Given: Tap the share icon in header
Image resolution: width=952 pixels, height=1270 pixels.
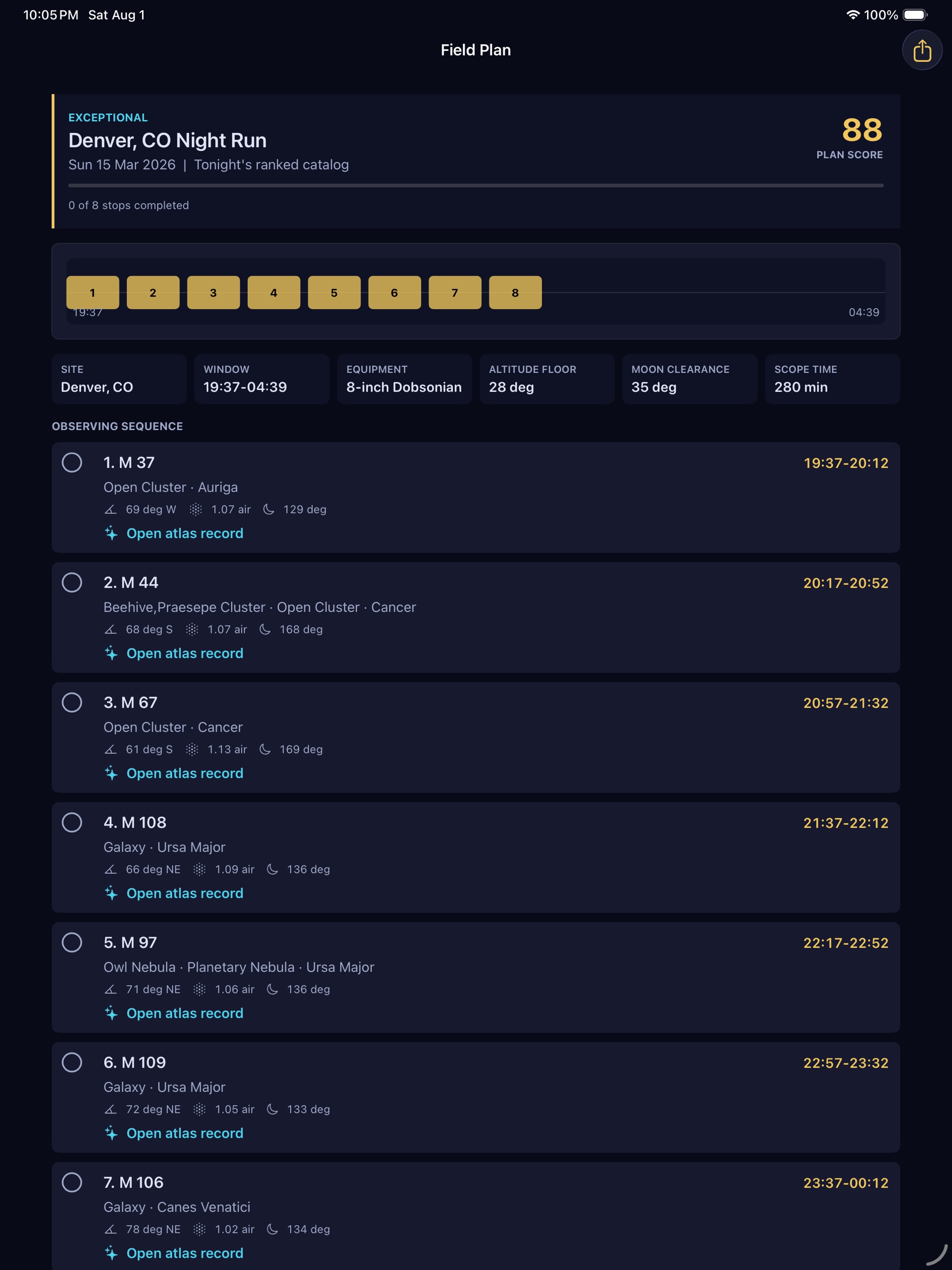Looking at the screenshot, I should pos(922,51).
